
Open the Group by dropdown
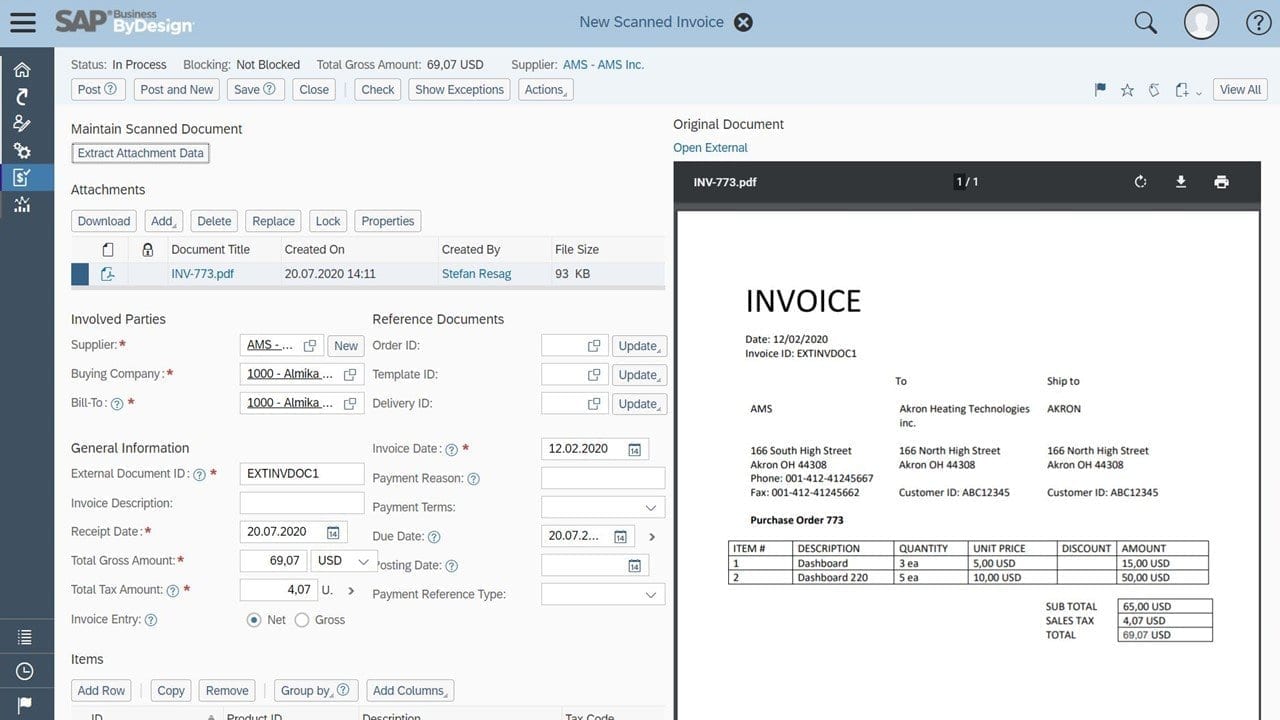pos(315,690)
